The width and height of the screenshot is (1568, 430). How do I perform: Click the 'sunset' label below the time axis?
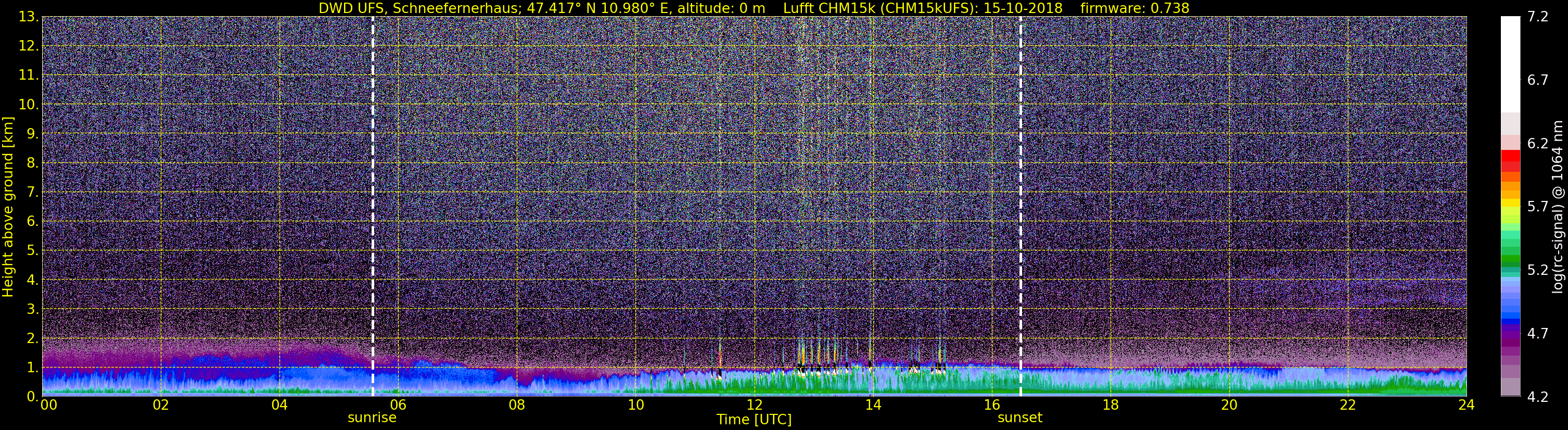coord(1019,418)
